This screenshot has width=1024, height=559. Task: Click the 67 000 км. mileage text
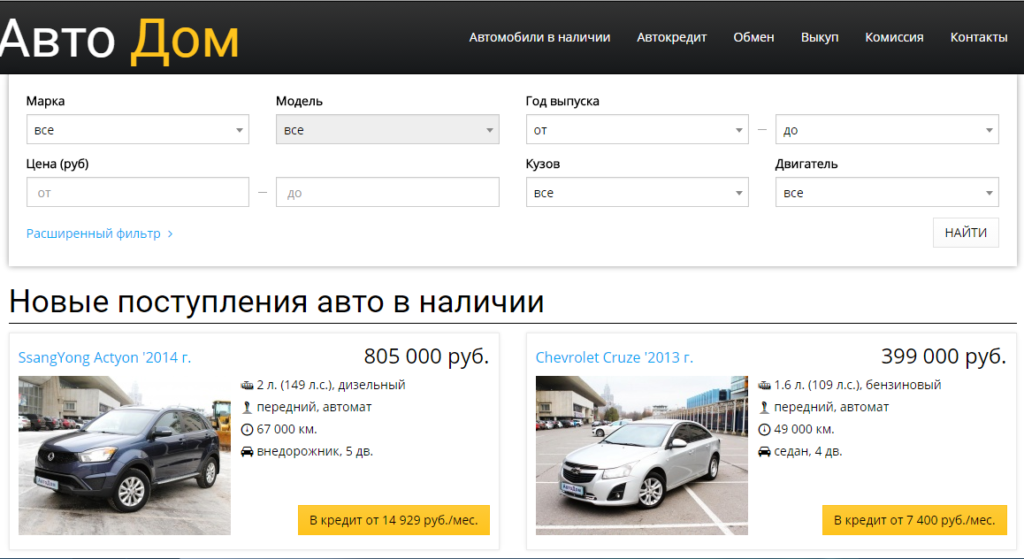287,429
